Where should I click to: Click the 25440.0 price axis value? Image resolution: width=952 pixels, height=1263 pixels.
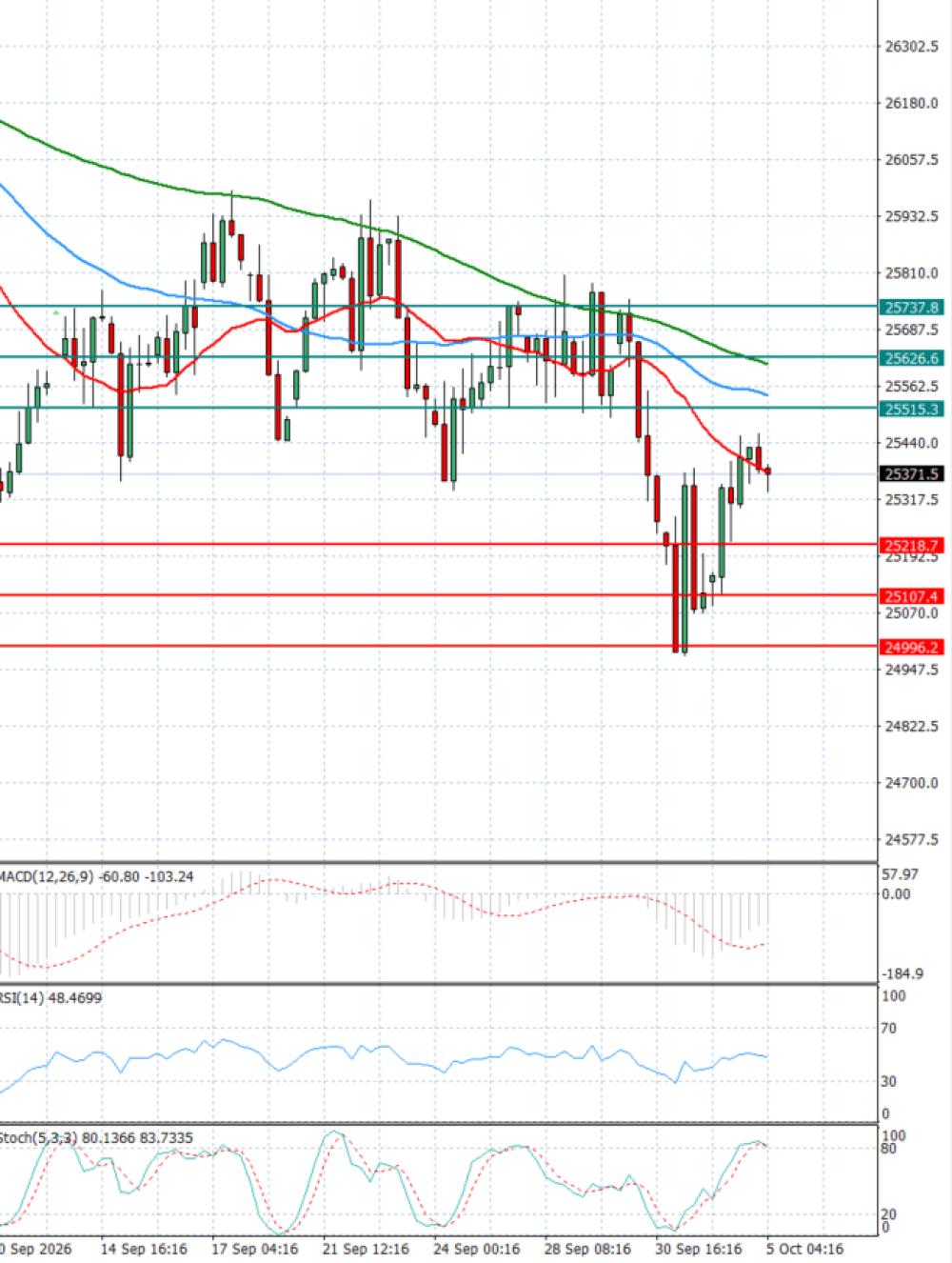(912, 443)
